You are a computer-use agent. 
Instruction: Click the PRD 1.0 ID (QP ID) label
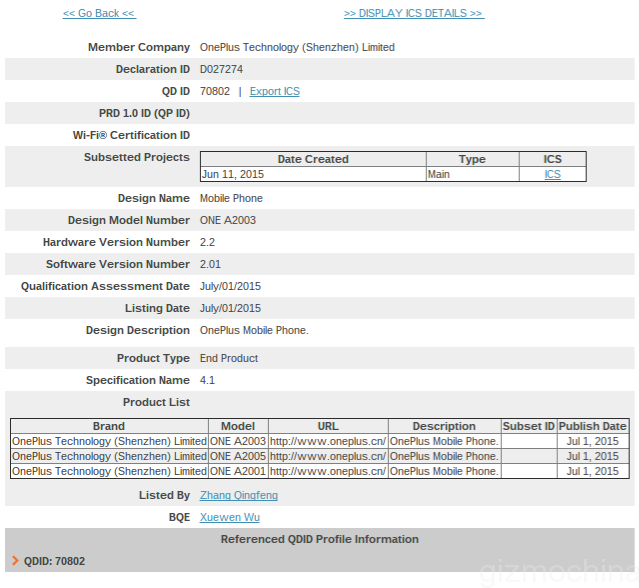pyautogui.click(x=144, y=113)
